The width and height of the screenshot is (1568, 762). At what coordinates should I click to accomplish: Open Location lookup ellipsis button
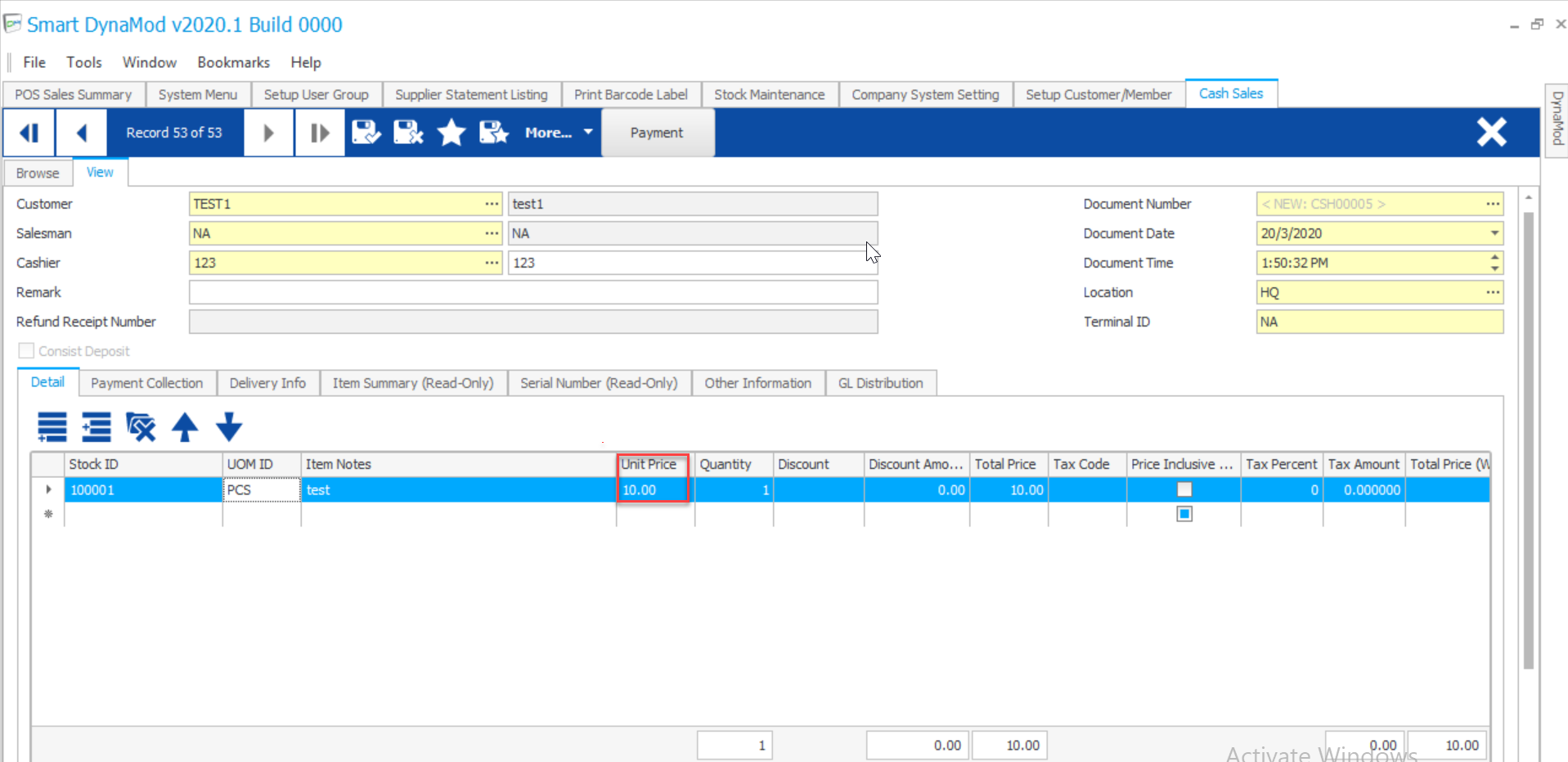click(1493, 292)
